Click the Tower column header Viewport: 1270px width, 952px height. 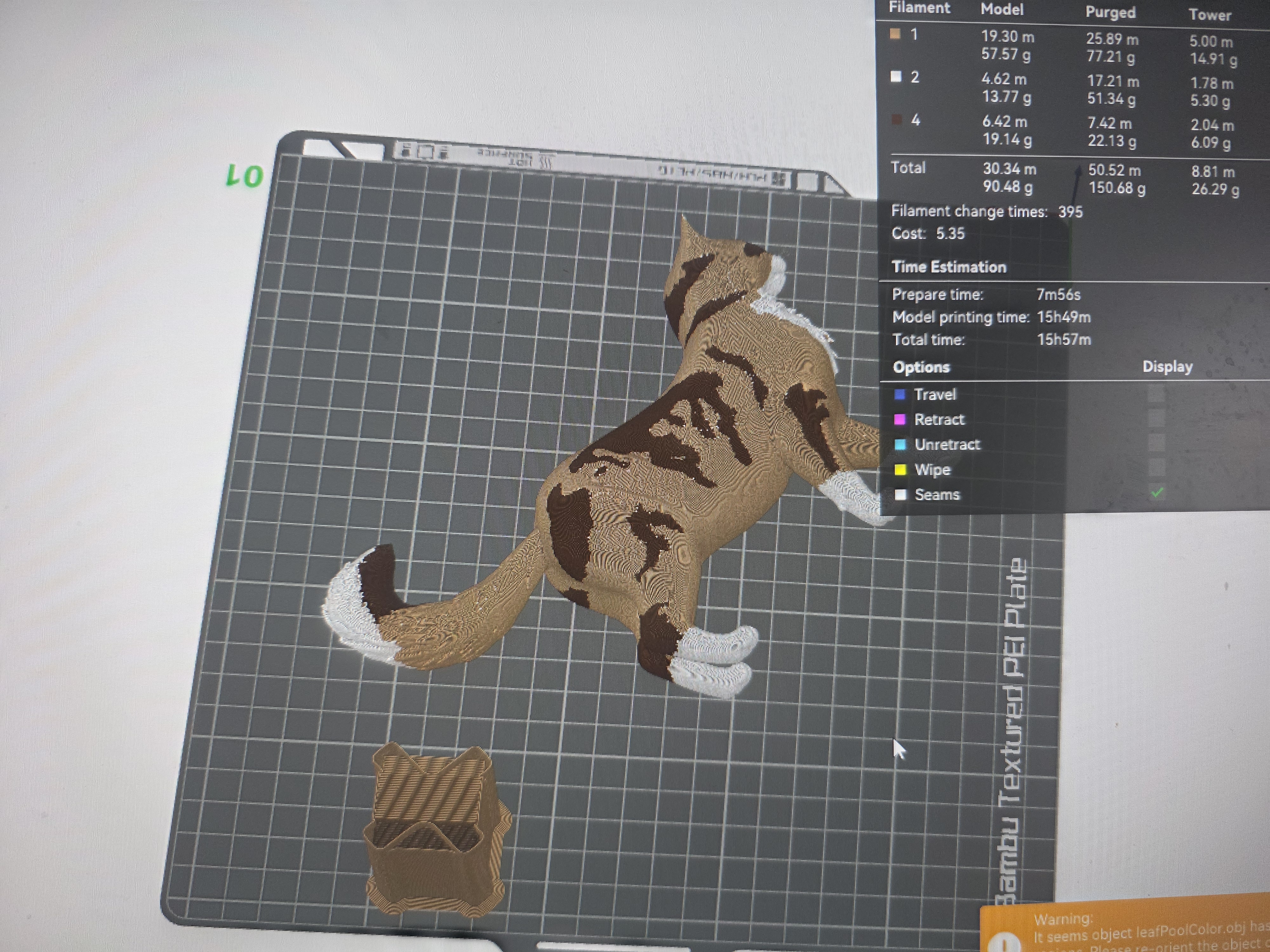coord(1210,15)
